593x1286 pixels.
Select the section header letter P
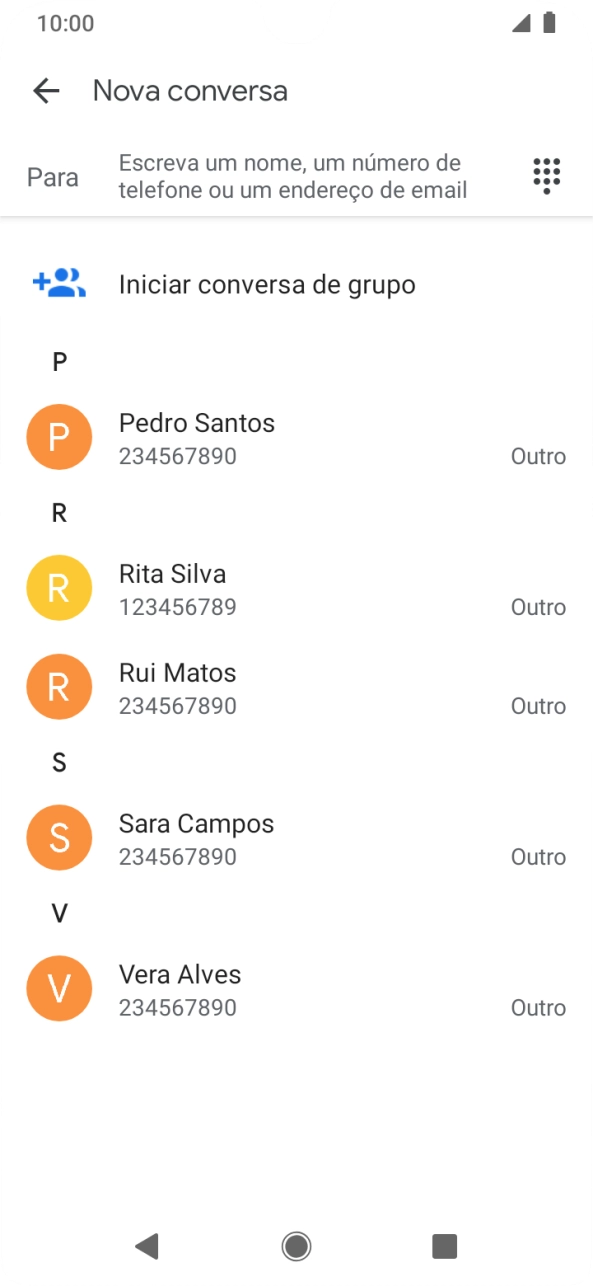point(59,361)
